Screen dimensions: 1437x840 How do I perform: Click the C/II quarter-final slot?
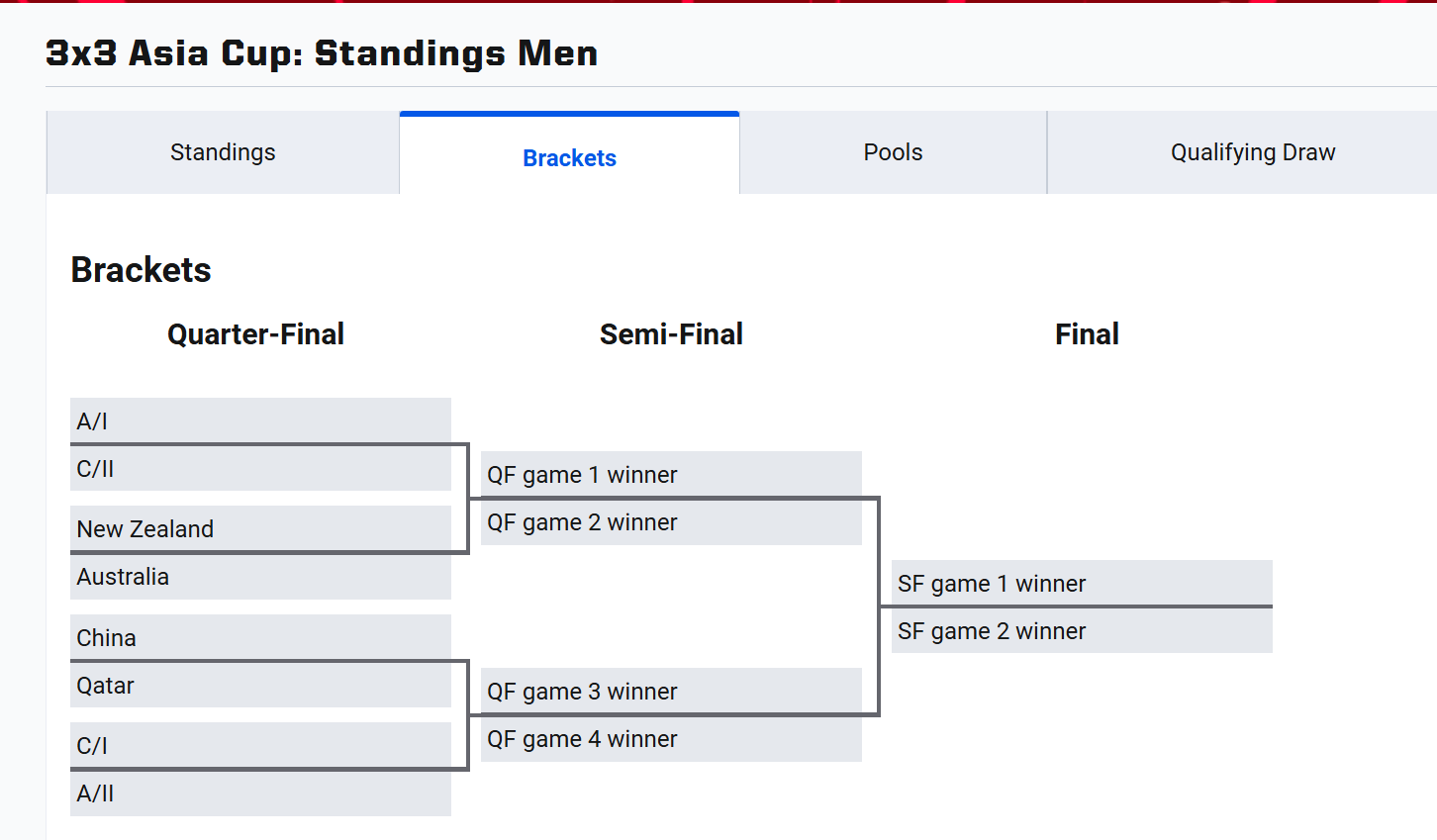260,469
